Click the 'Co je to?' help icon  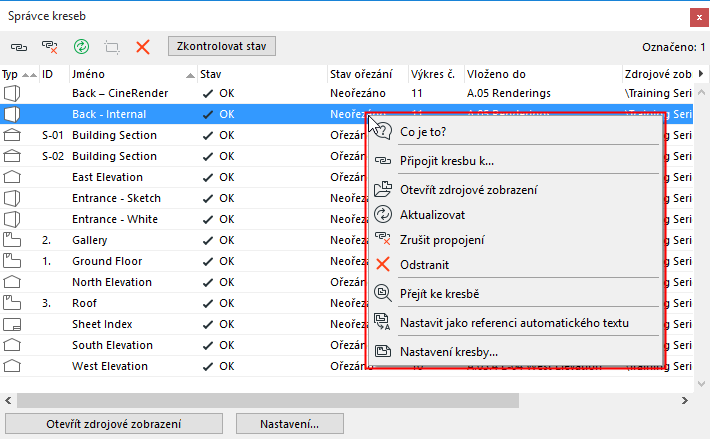384,131
